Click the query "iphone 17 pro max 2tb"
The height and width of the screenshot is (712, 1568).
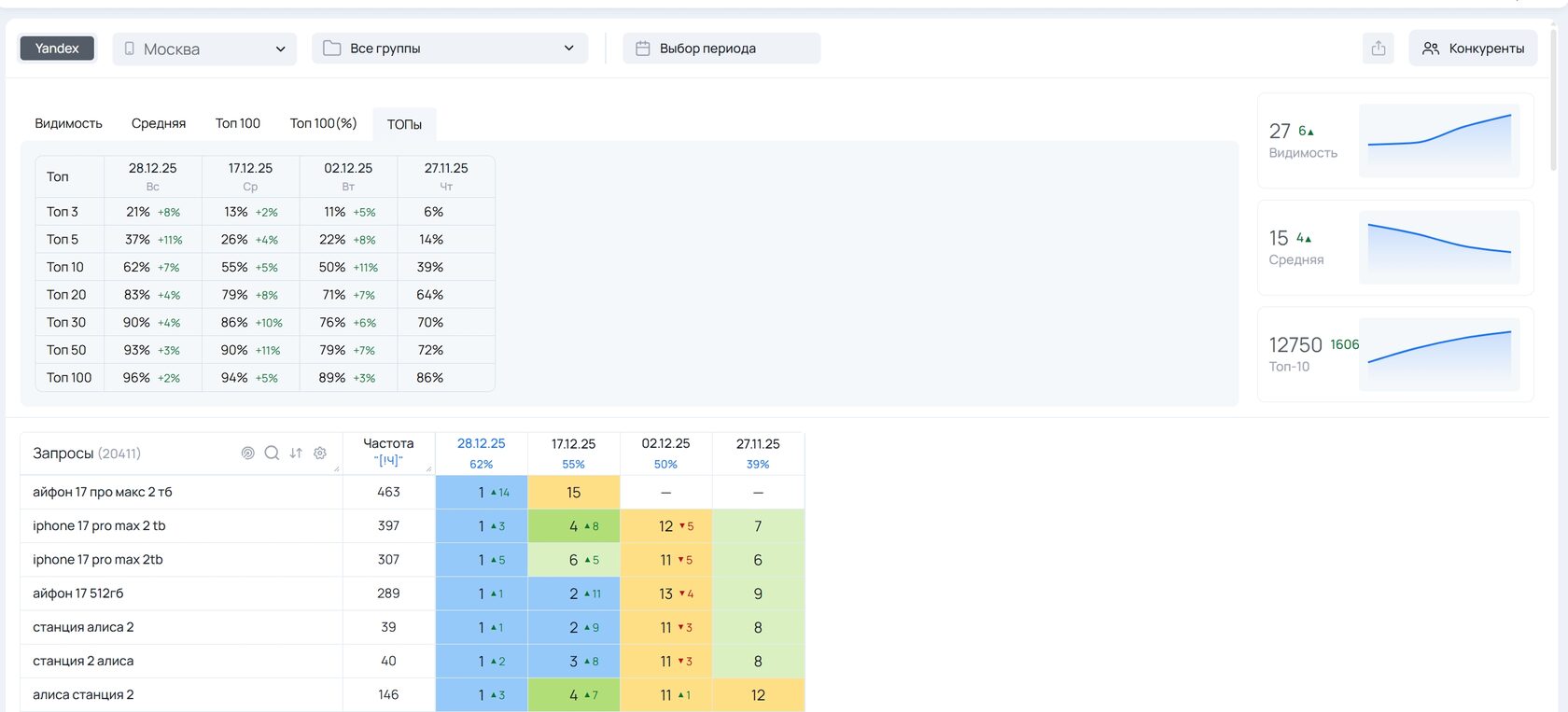click(98, 559)
